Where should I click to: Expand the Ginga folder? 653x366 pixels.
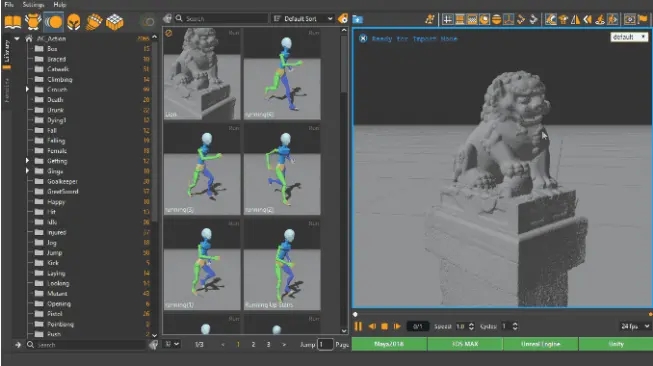tap(27, 171)
